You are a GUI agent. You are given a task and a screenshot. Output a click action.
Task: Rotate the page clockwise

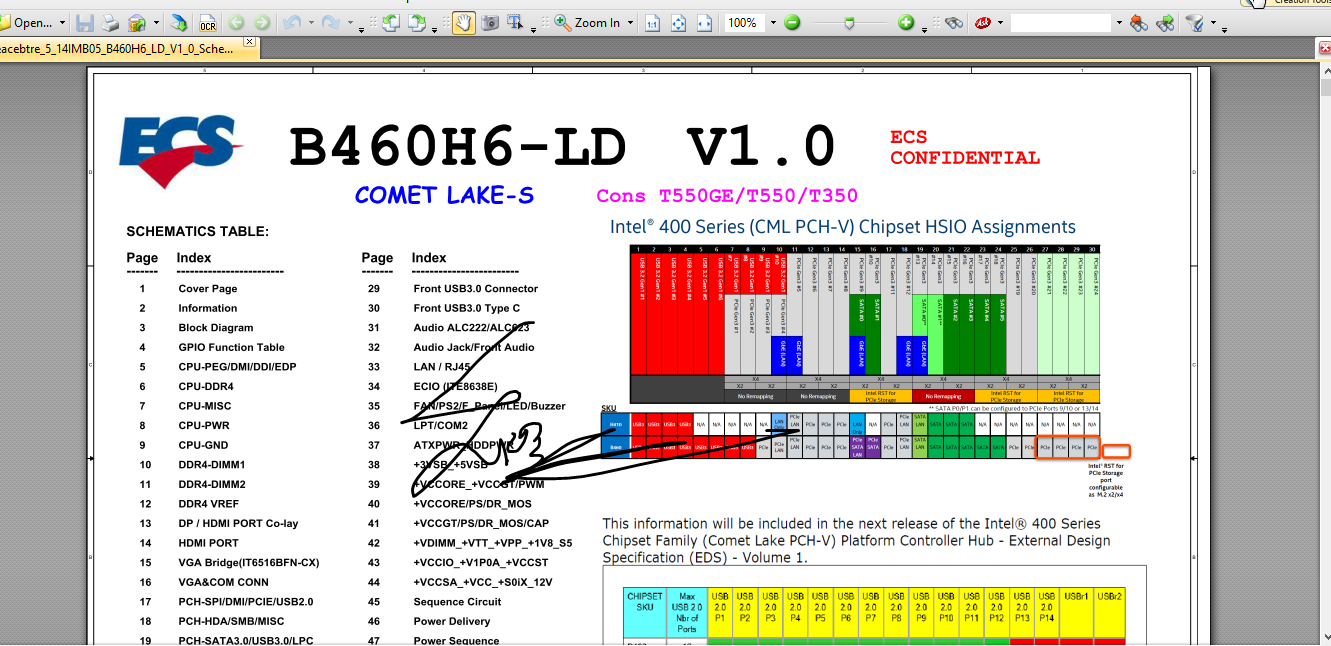coord(416,23)
